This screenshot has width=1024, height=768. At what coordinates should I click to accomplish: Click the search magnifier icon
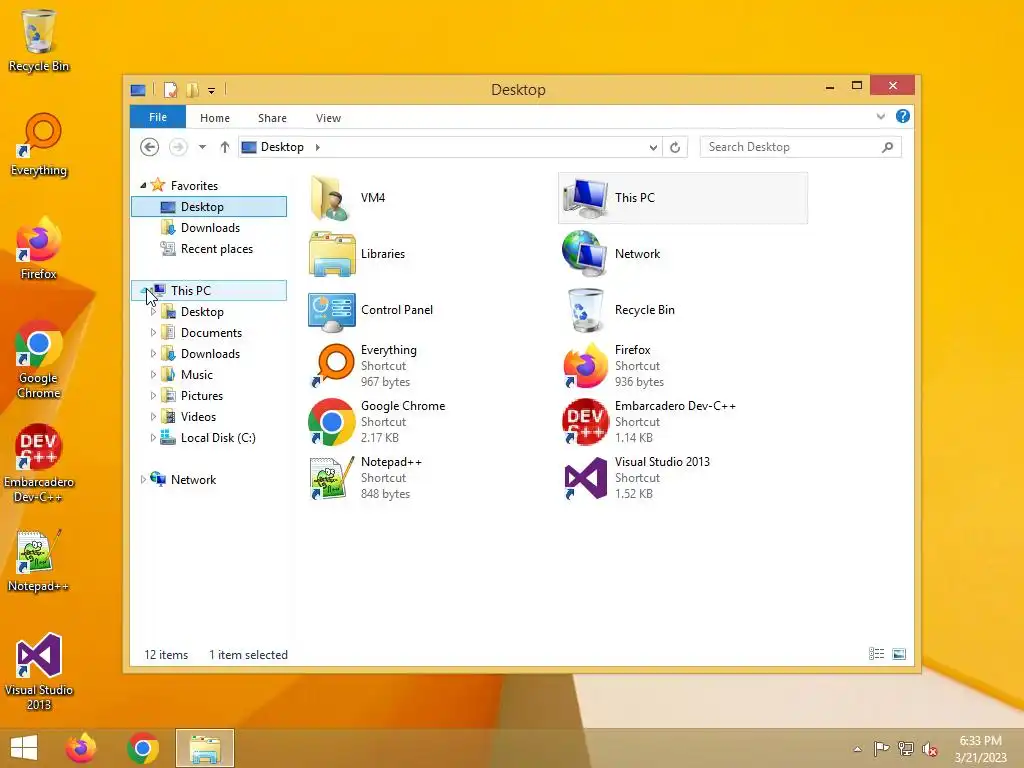887,147
